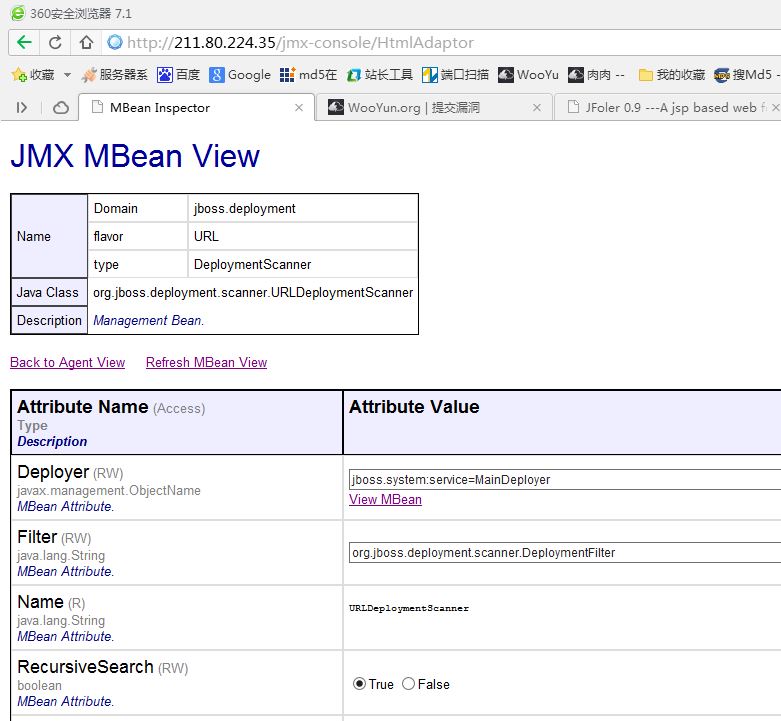Screen dimensions: 781x721
Task: Set RecursiveSearch to False
Action: 408,684
